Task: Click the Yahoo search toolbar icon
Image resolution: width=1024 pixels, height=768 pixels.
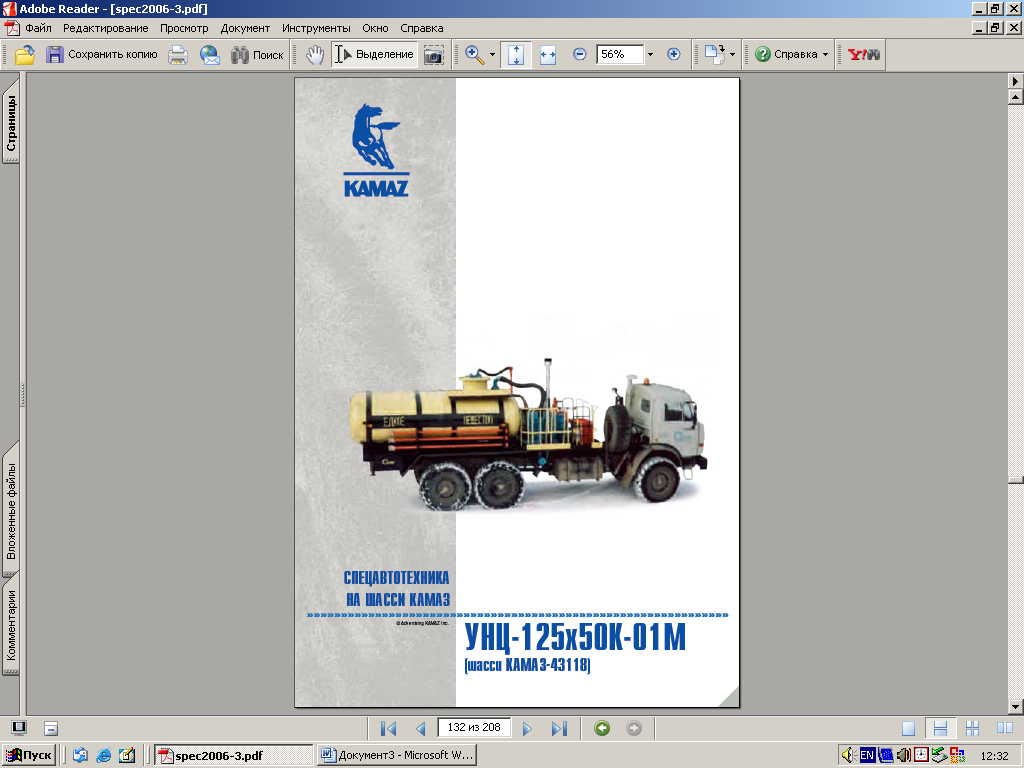Action: (863, 55)
